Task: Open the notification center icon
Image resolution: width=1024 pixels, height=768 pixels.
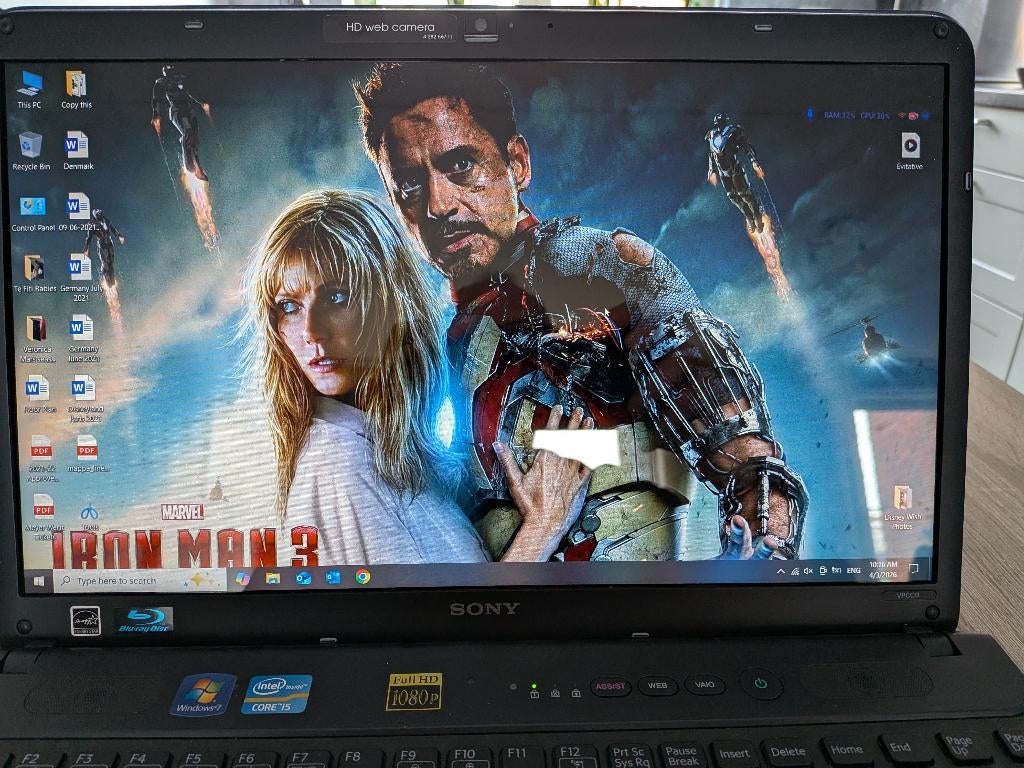Action: pyautogui.click(x=914, y=568)
